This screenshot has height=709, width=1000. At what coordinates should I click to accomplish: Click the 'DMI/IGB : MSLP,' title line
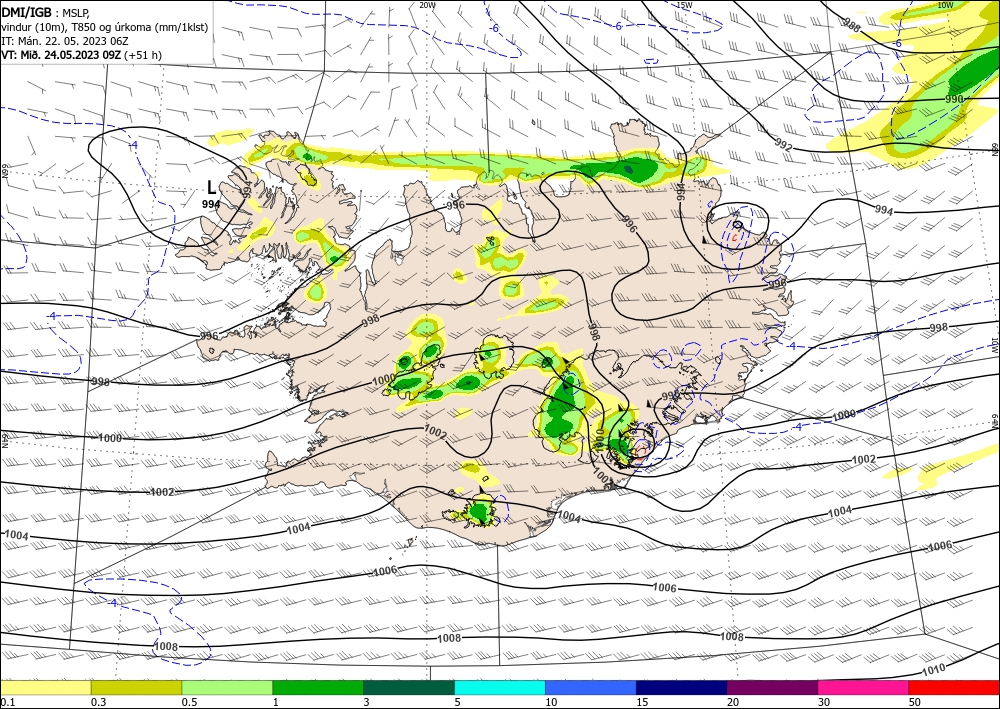[x=45, y=12]
